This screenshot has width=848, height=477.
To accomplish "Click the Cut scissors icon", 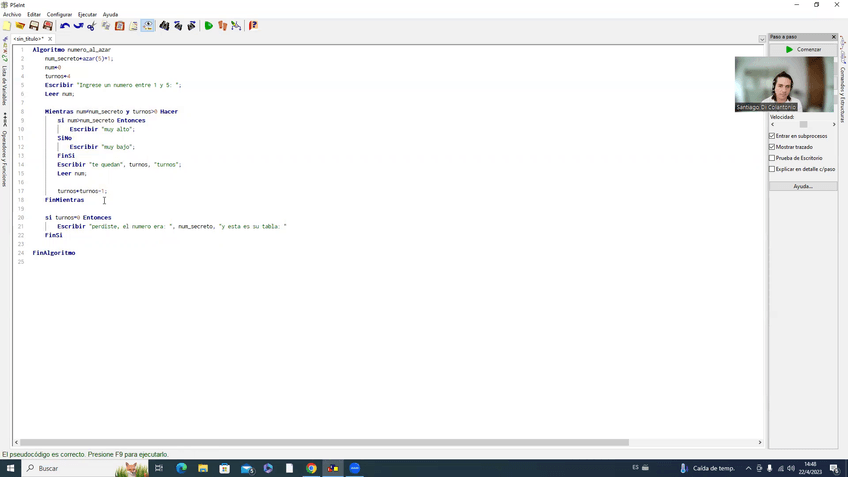I will [91, 26].
